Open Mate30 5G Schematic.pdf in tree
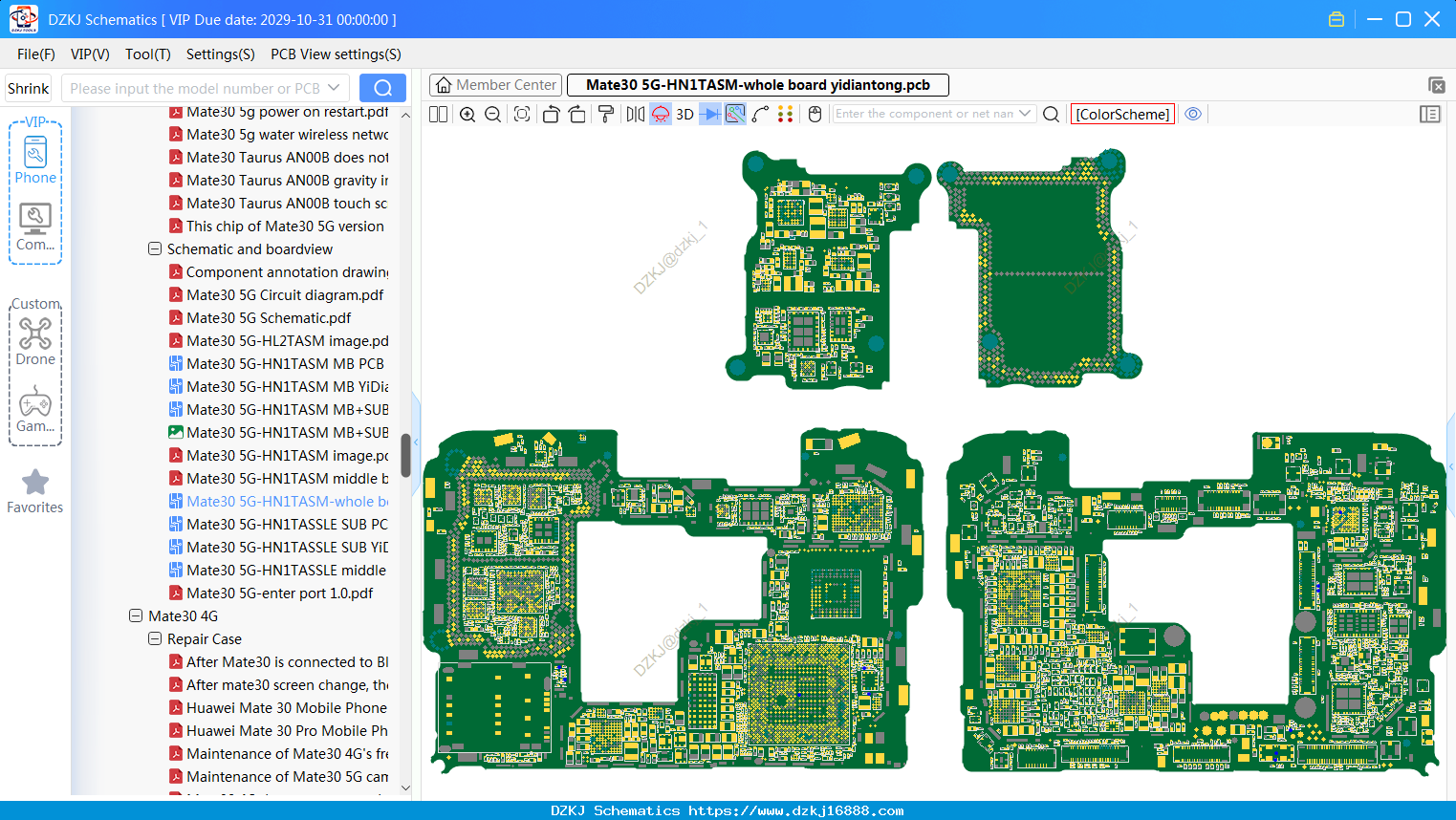Viewport: 1456px width, 820px height. [269, 317]
